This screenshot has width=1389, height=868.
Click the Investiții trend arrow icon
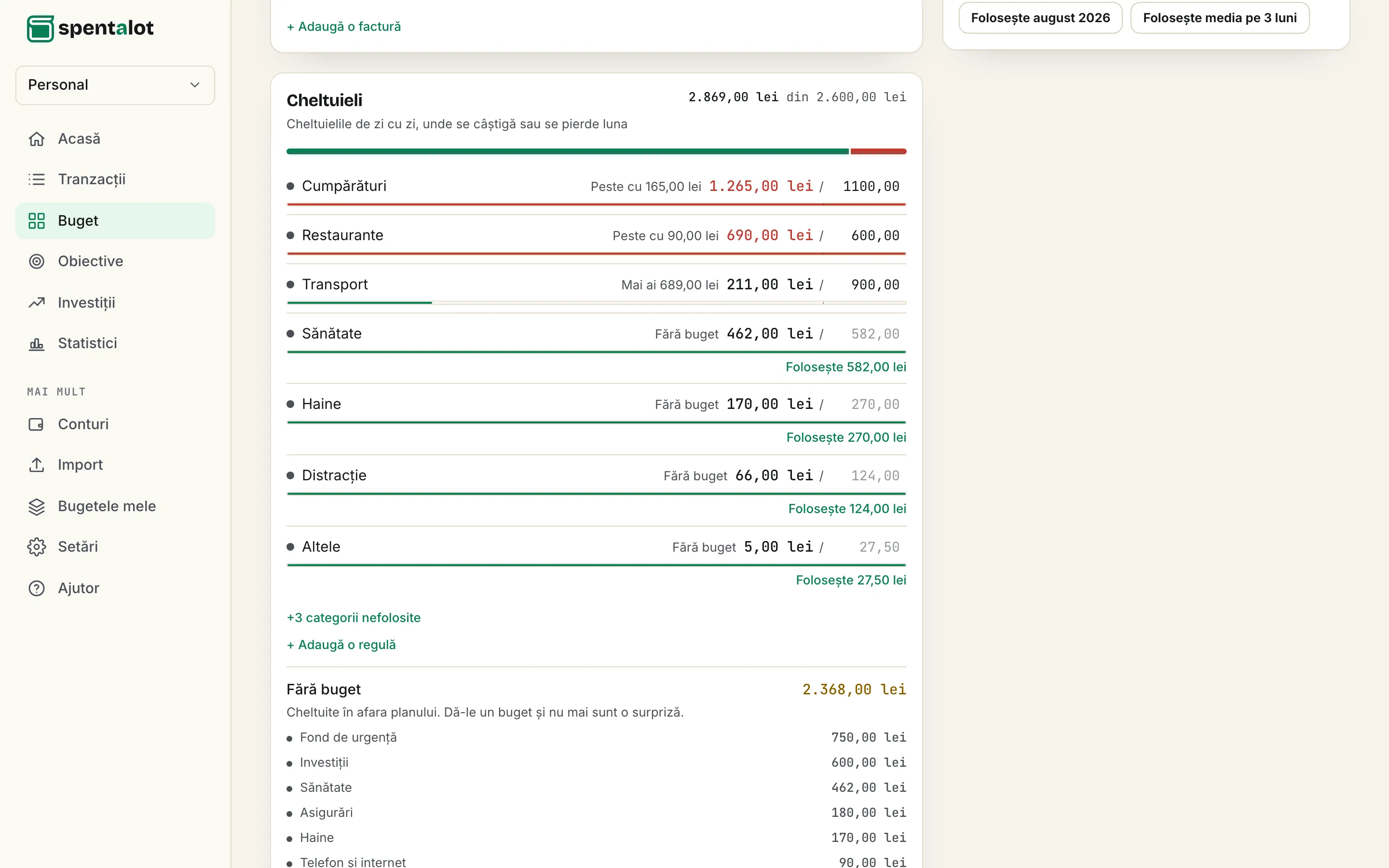coord(37,302)
